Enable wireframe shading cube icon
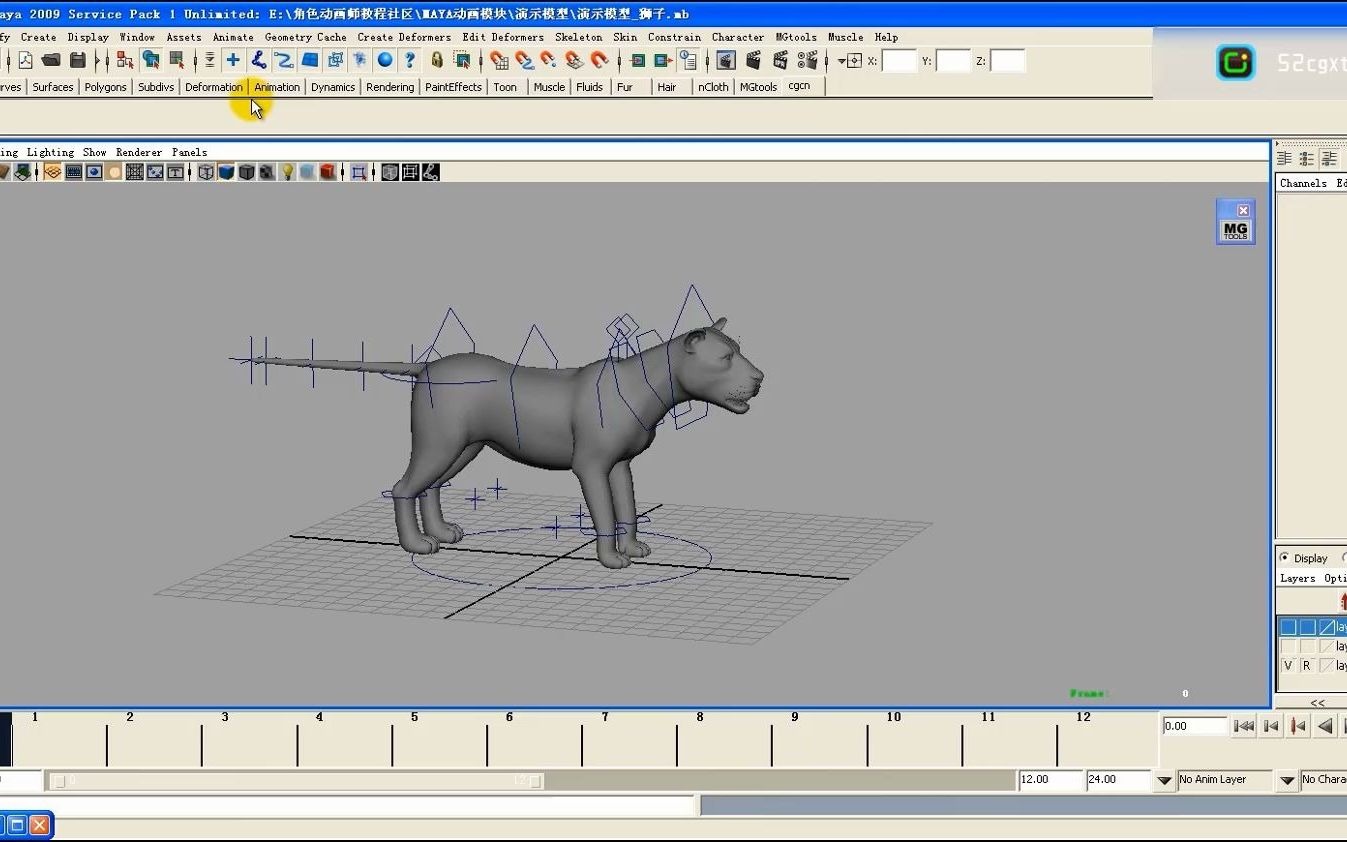Image resolution: width=1347 pixels, height=842 pixels. point(206,172)
